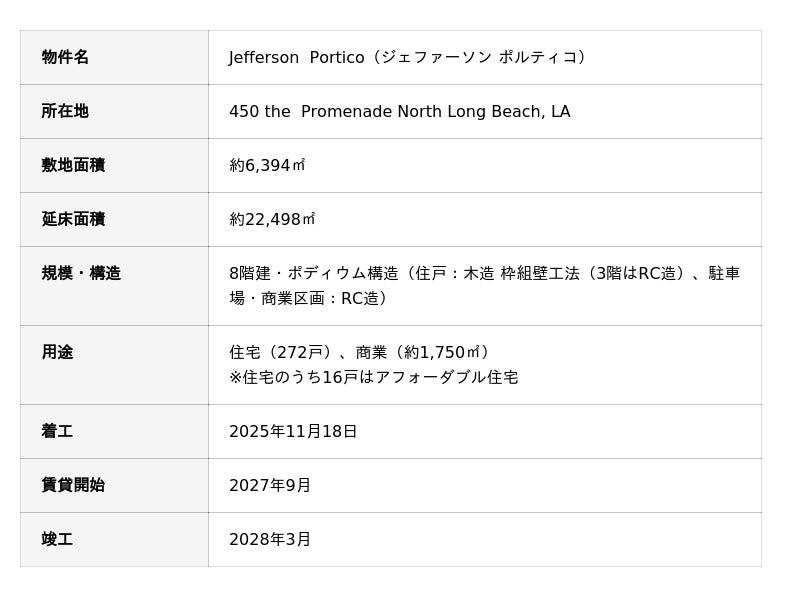The image size is (800, 597).
Task: Click the 駐車場・商業区画:RC造 text line
Action: (x=310, y=298)
